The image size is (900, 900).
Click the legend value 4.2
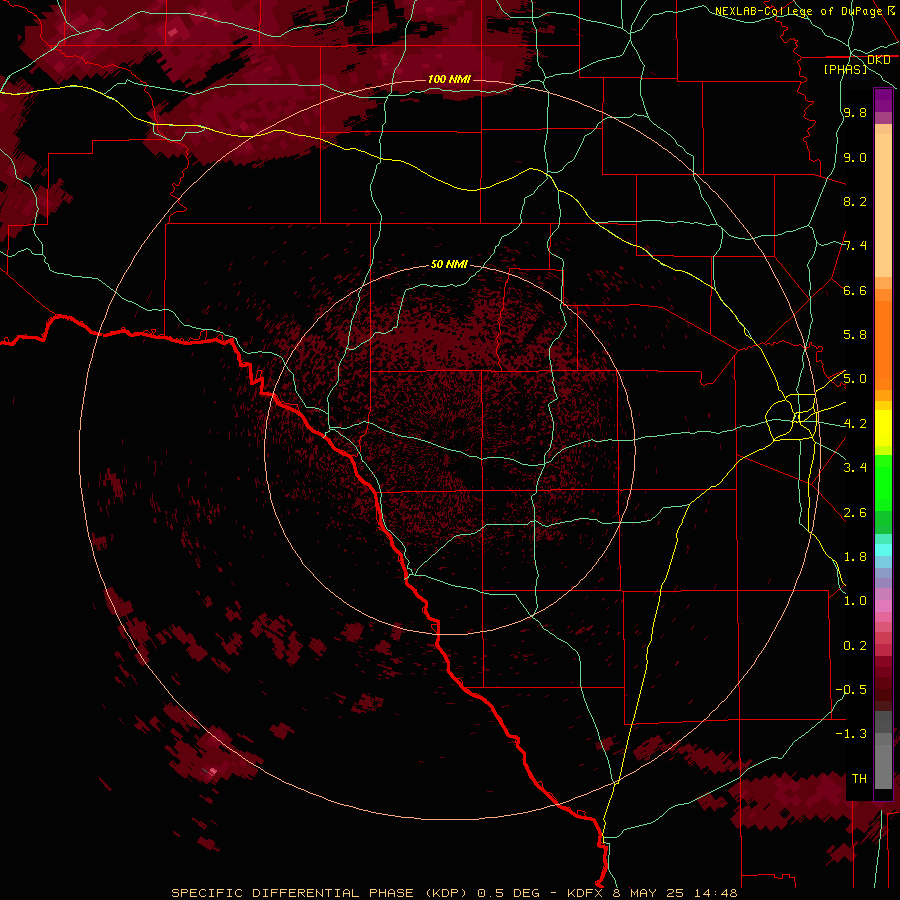(855, 424)
